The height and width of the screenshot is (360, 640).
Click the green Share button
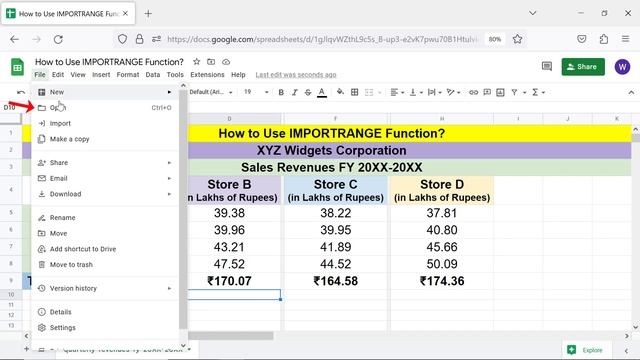coord(583,67)
